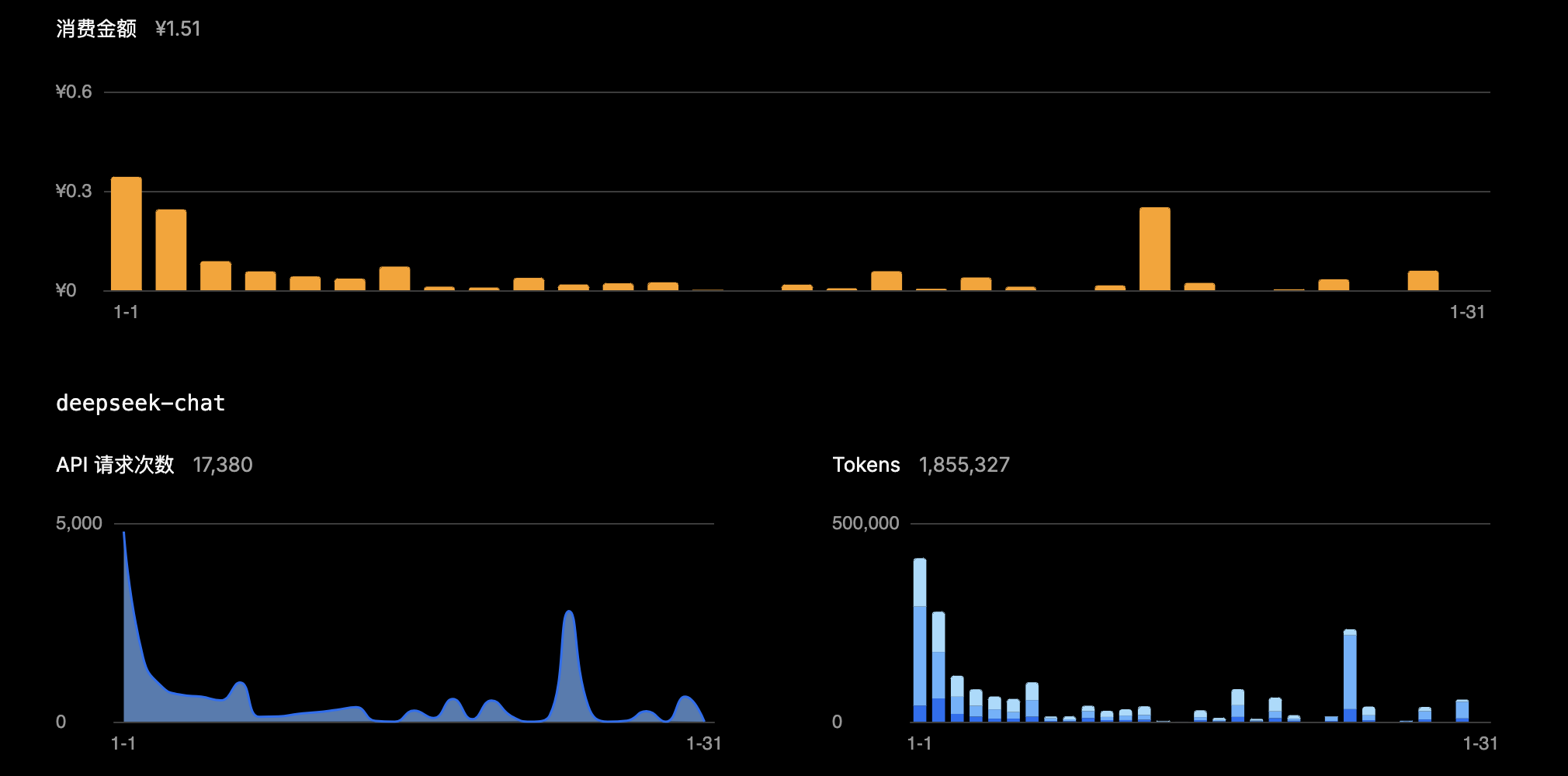Select the ¥0 axis label on the spend chart
This screenshot has width=1568, height=776.
66,290
